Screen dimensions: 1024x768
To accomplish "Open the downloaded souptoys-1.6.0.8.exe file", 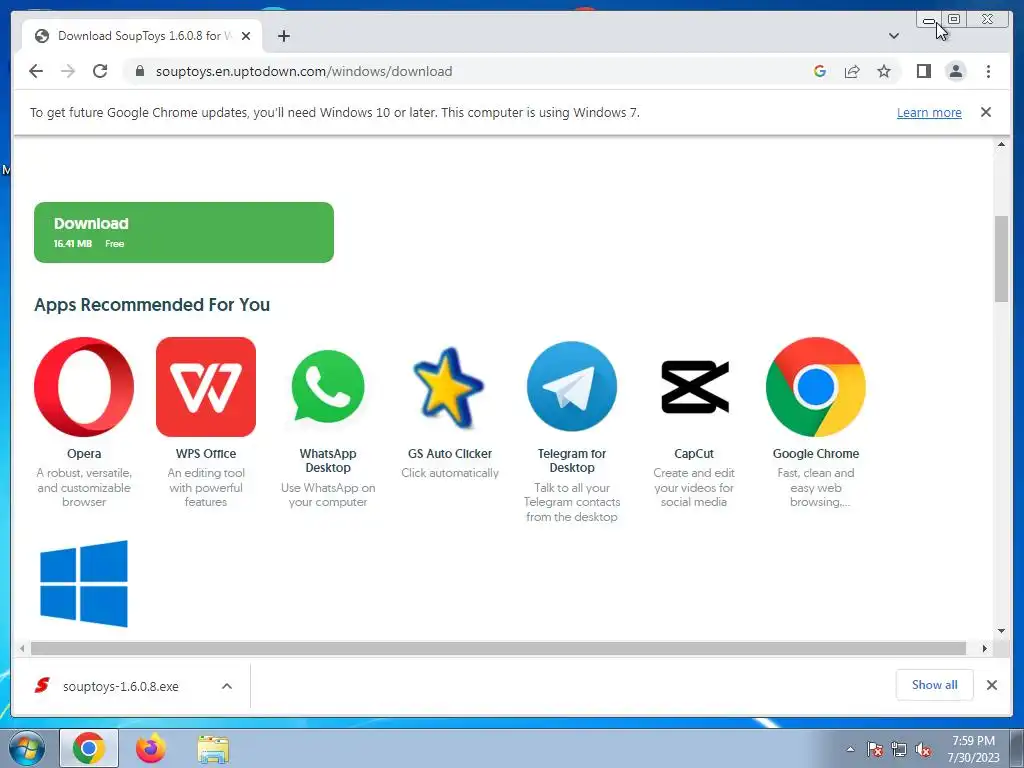I will (120, 686).
